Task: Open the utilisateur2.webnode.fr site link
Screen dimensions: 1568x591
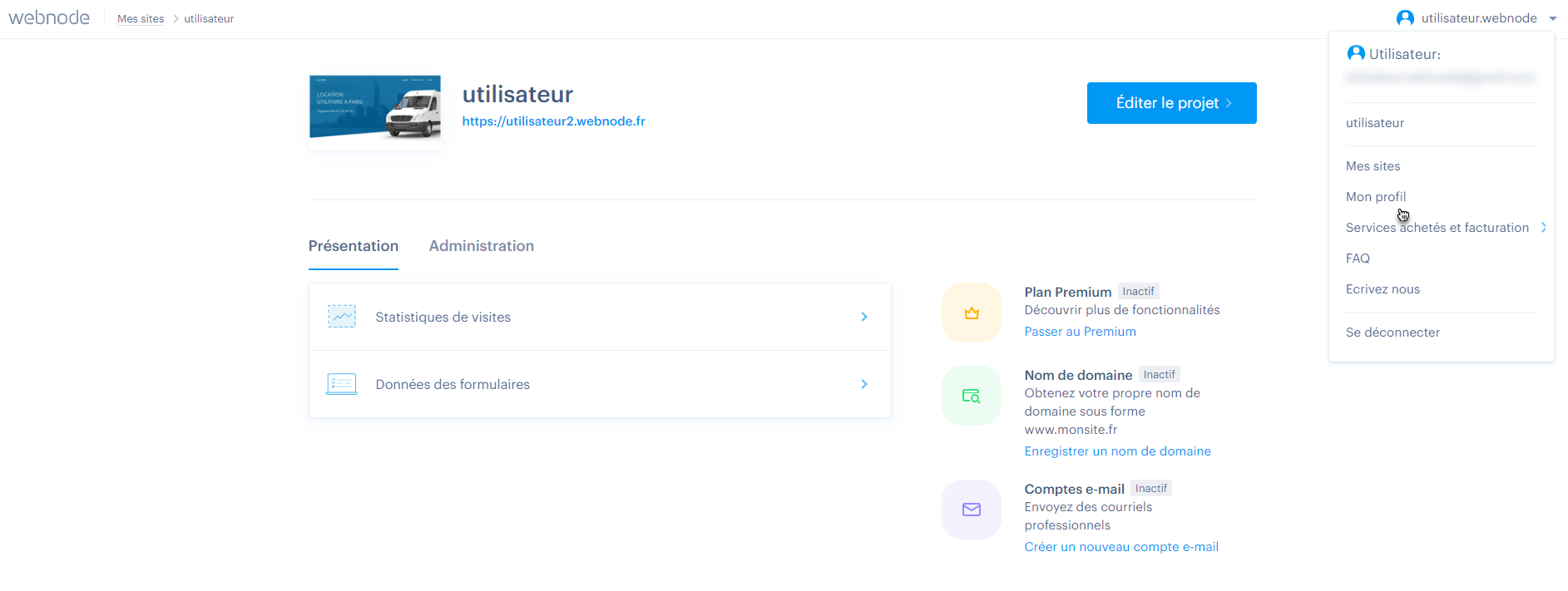Action: [x=553, y=121]
